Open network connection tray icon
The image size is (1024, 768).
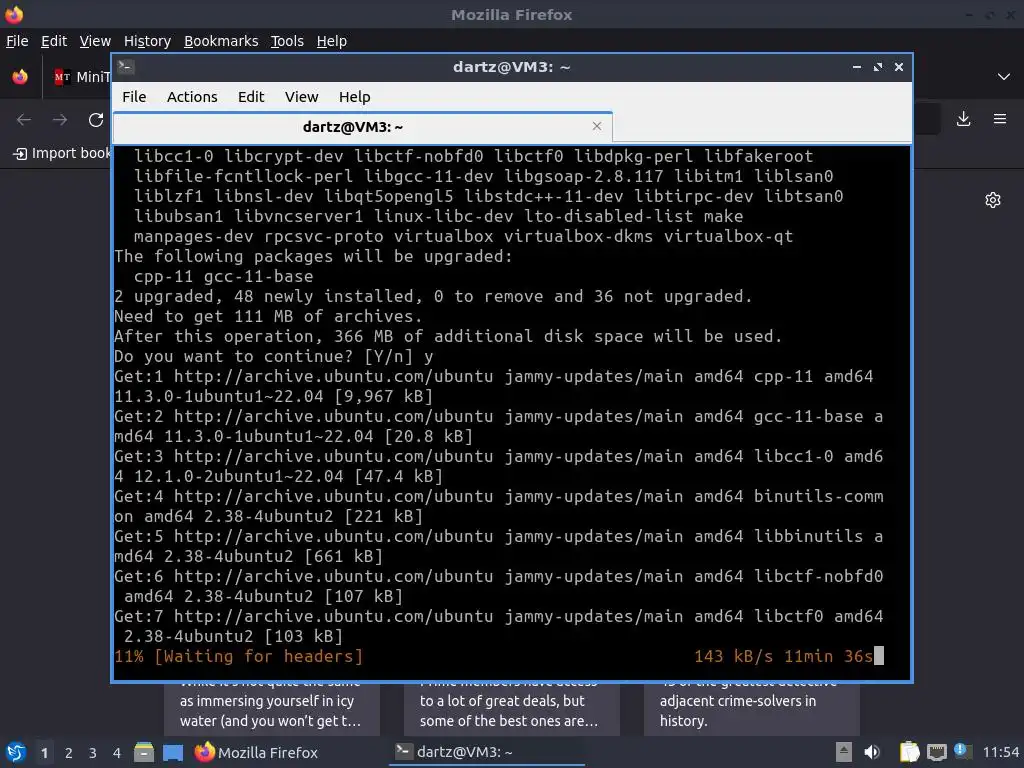pos(936,752)
